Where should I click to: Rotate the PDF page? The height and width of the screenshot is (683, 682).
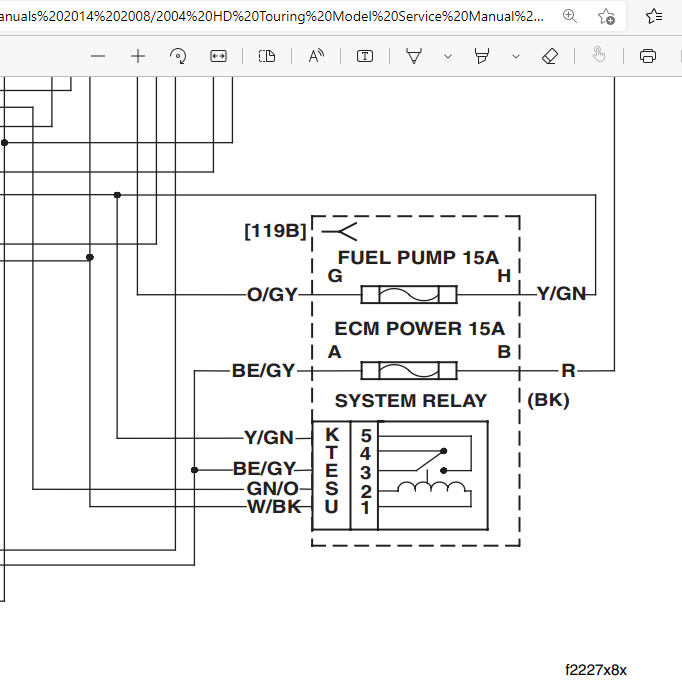[179, 56]
